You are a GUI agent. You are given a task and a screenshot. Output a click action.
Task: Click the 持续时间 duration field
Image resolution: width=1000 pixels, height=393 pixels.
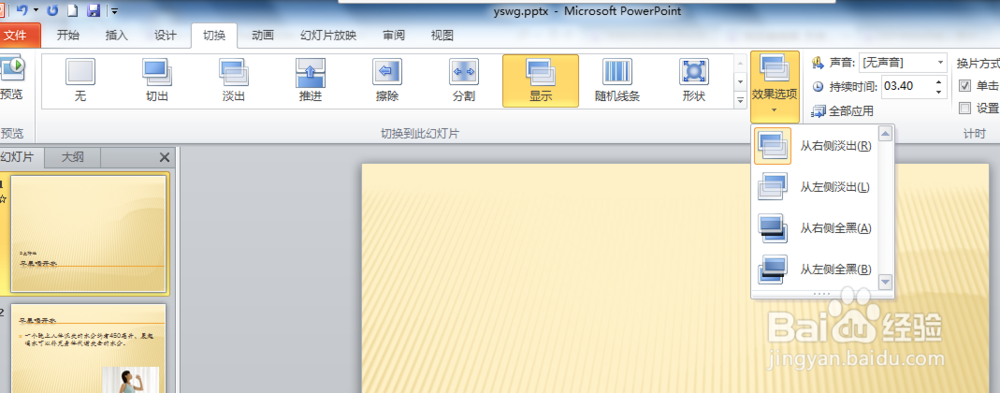tap(908, 86)
